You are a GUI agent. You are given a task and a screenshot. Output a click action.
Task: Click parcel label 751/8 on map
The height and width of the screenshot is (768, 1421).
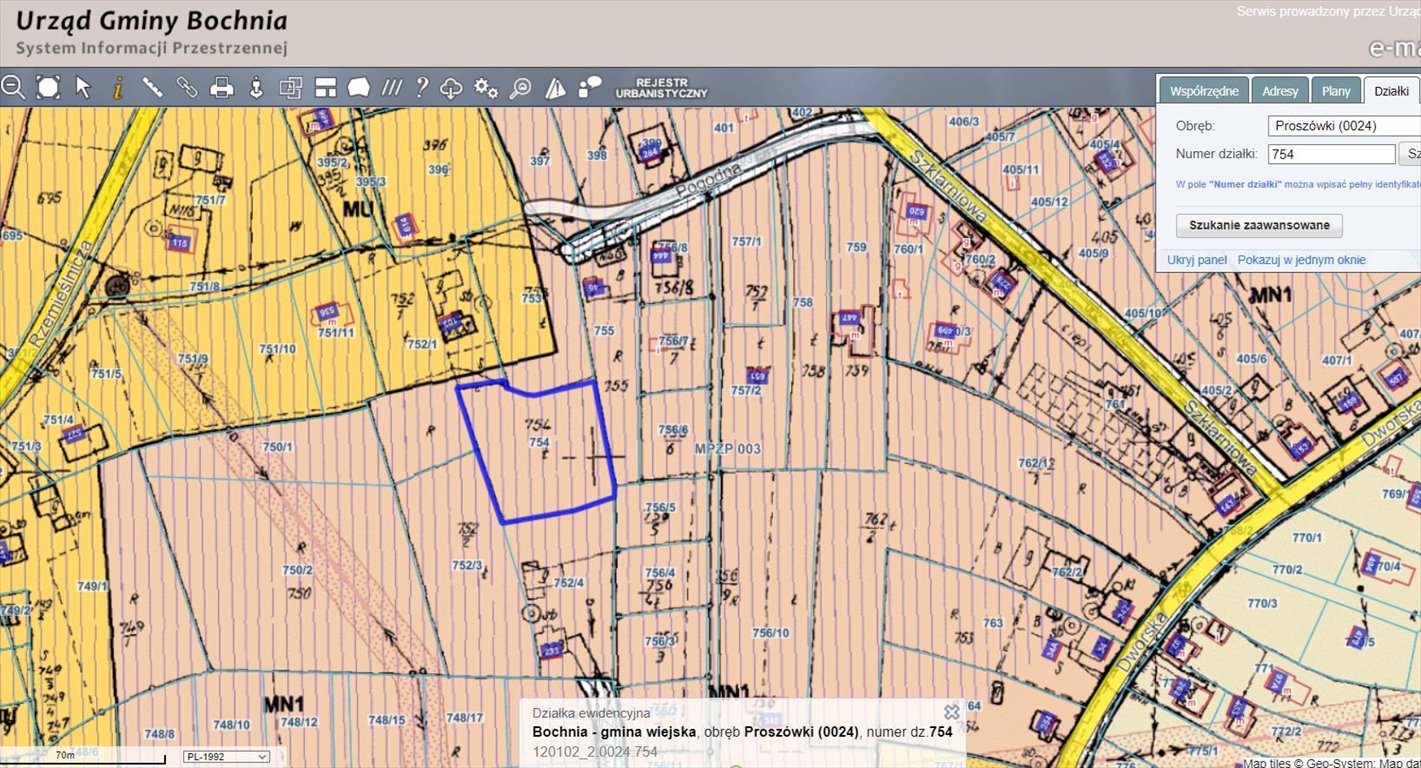203,286
